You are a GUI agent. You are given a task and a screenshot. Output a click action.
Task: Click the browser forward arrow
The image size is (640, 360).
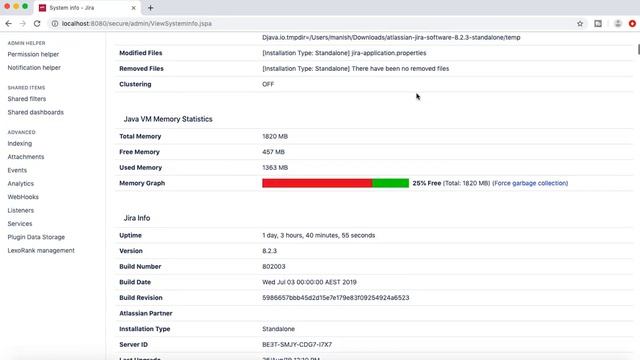pyautogui.click(x=22, y=24)
